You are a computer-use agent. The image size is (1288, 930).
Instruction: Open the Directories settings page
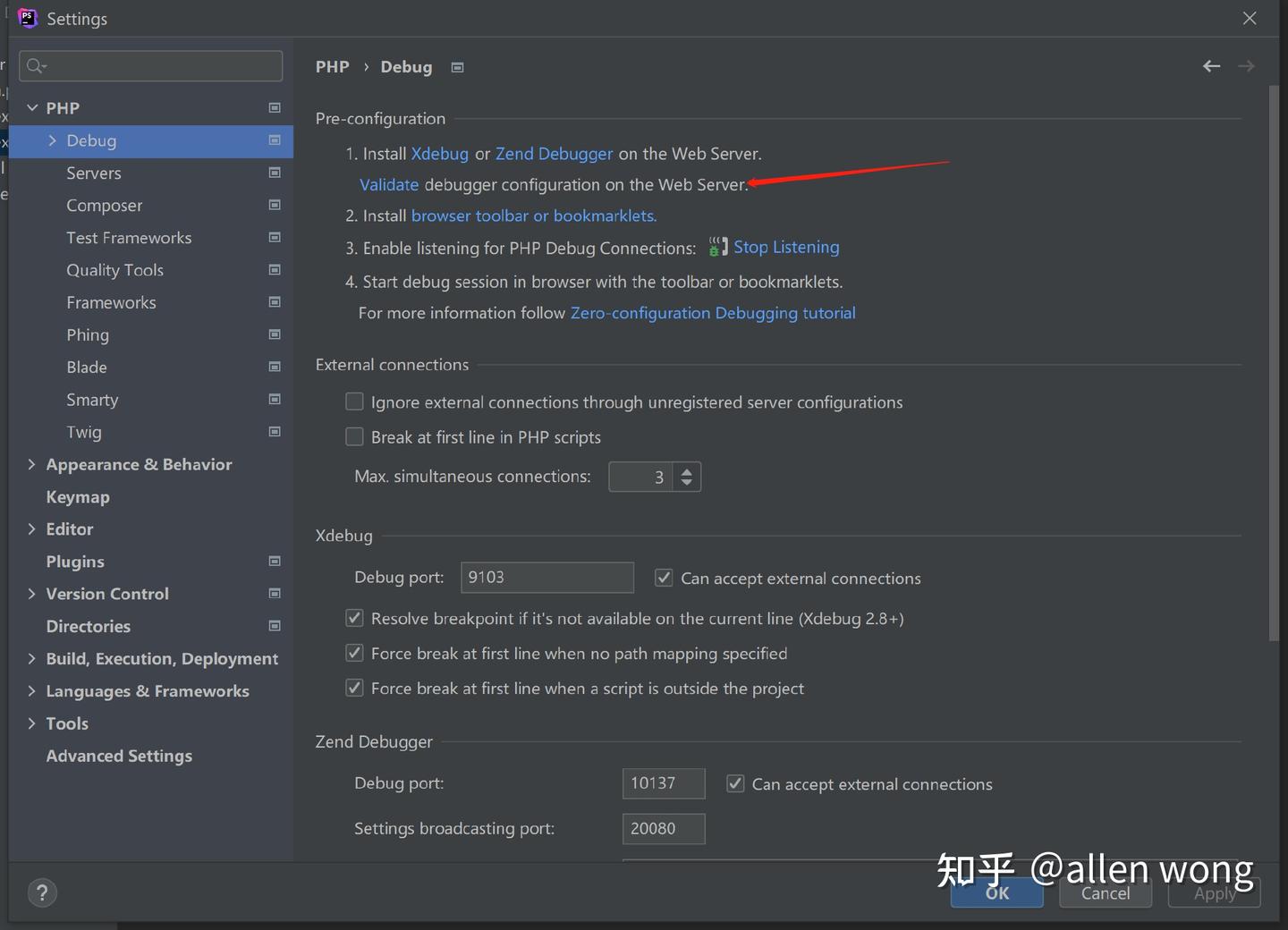point(89,626)
